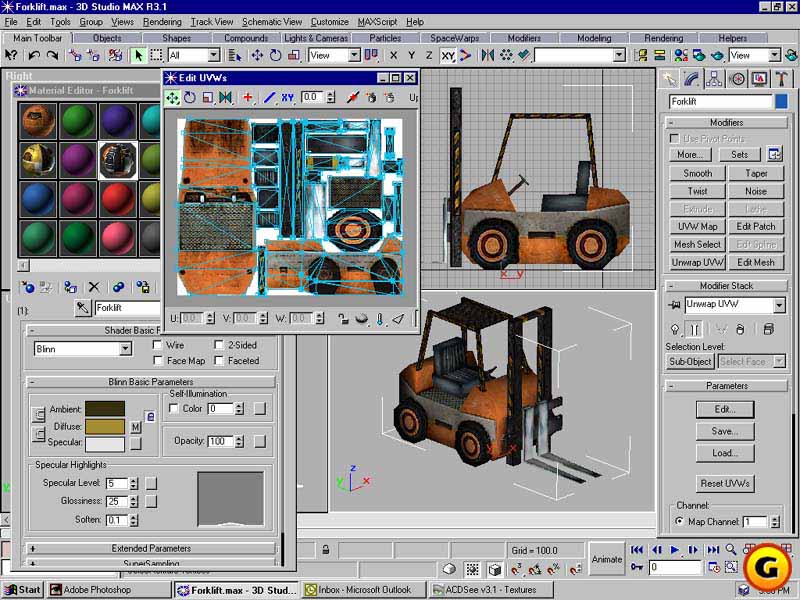The image size is (800, 600).
Task: Click the Save... button in Parameters
Action: [x=725, y=432]
